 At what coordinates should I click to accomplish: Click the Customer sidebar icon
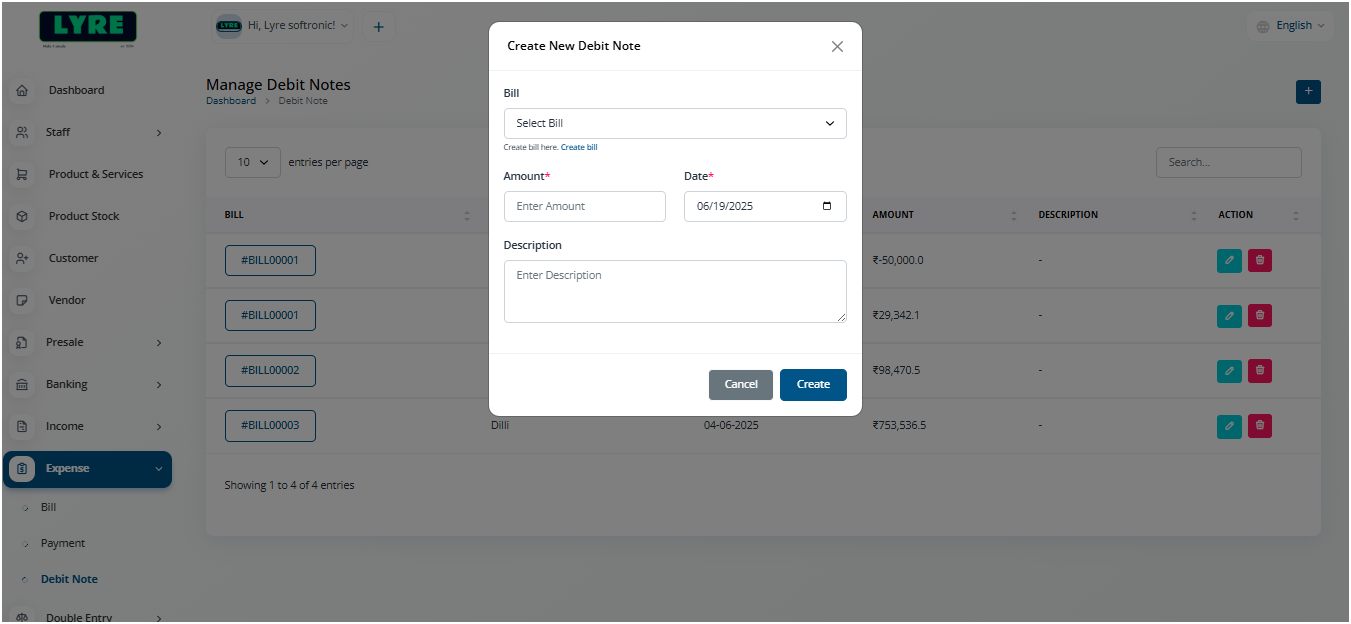point(21,258)
